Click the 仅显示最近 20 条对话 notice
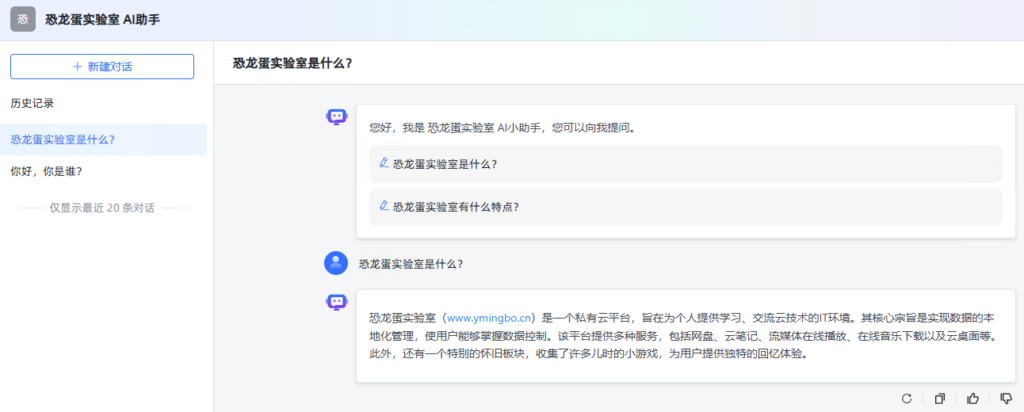1024x412 pixels. click(x=102, y=208)
